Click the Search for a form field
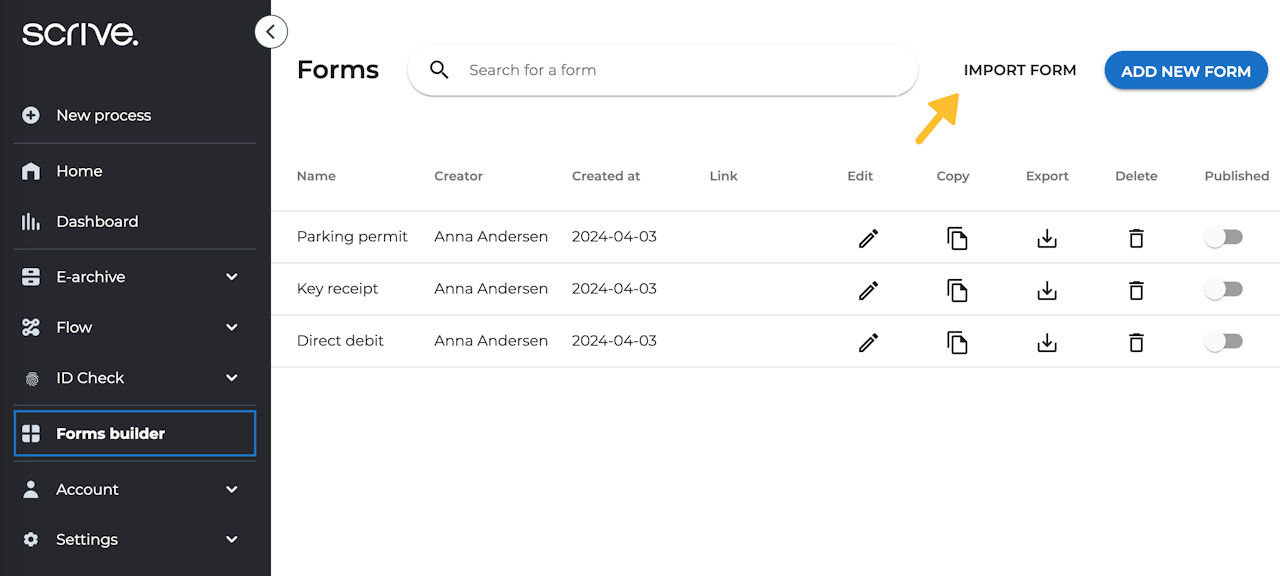The width and height of the screenshot is (1280, 576). coord(680,70)
